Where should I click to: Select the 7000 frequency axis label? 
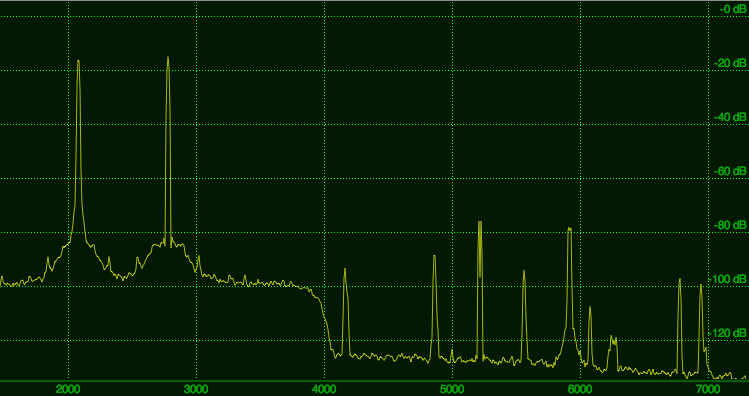pyautogui.click(x=708, y=389)
